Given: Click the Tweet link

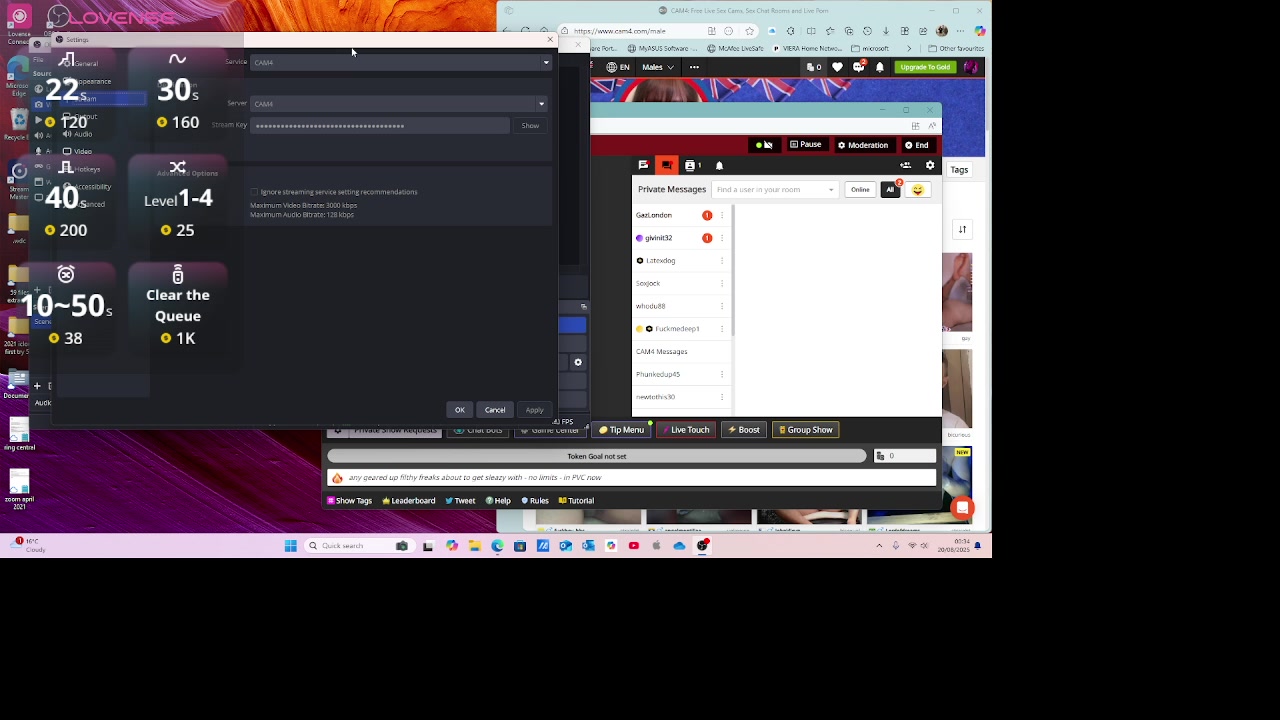Looking at the screenshot, I should (460, 501).
